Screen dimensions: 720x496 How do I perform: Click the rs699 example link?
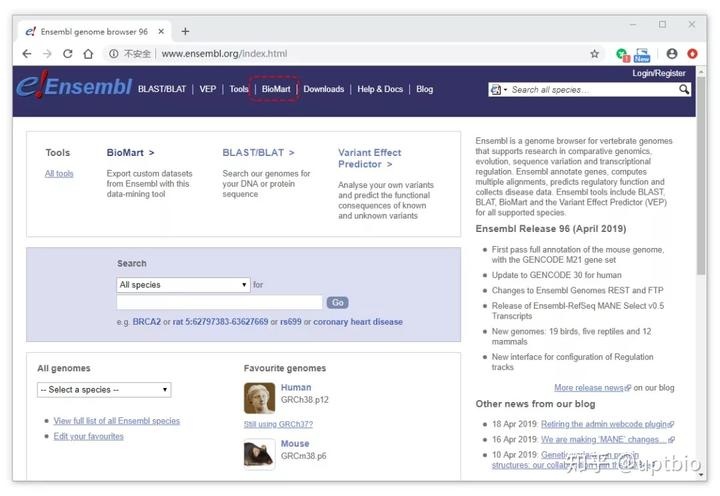click(291, 322)
